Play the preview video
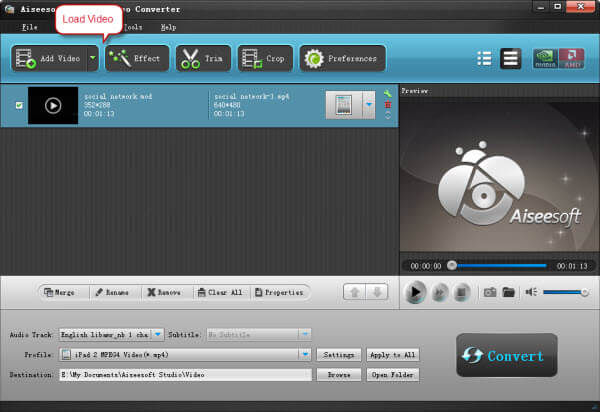The image size is (600, 412). coord(415,292)
